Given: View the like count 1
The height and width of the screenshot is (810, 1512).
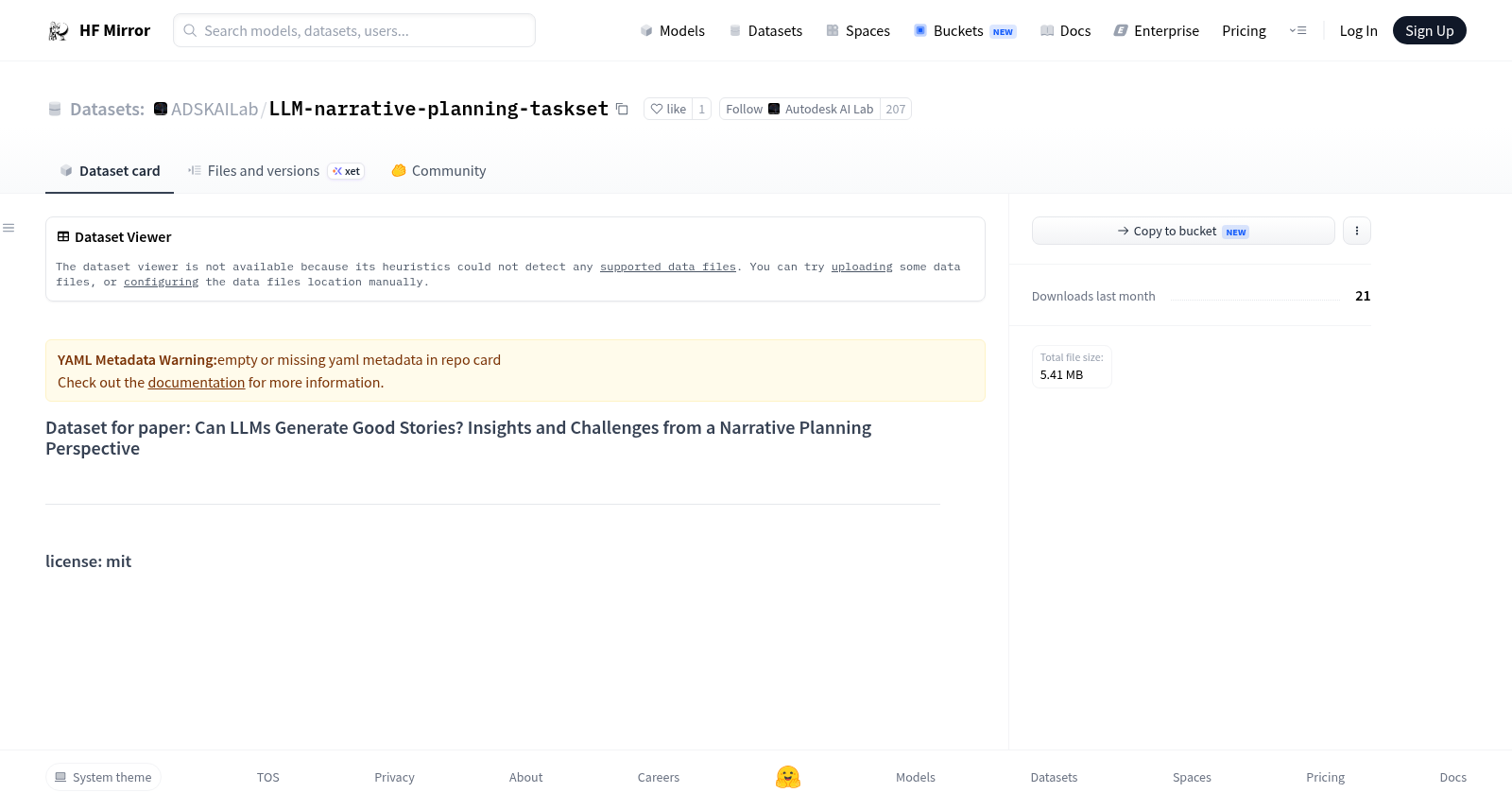Looking at the screenshot, I should pos(701,109).
